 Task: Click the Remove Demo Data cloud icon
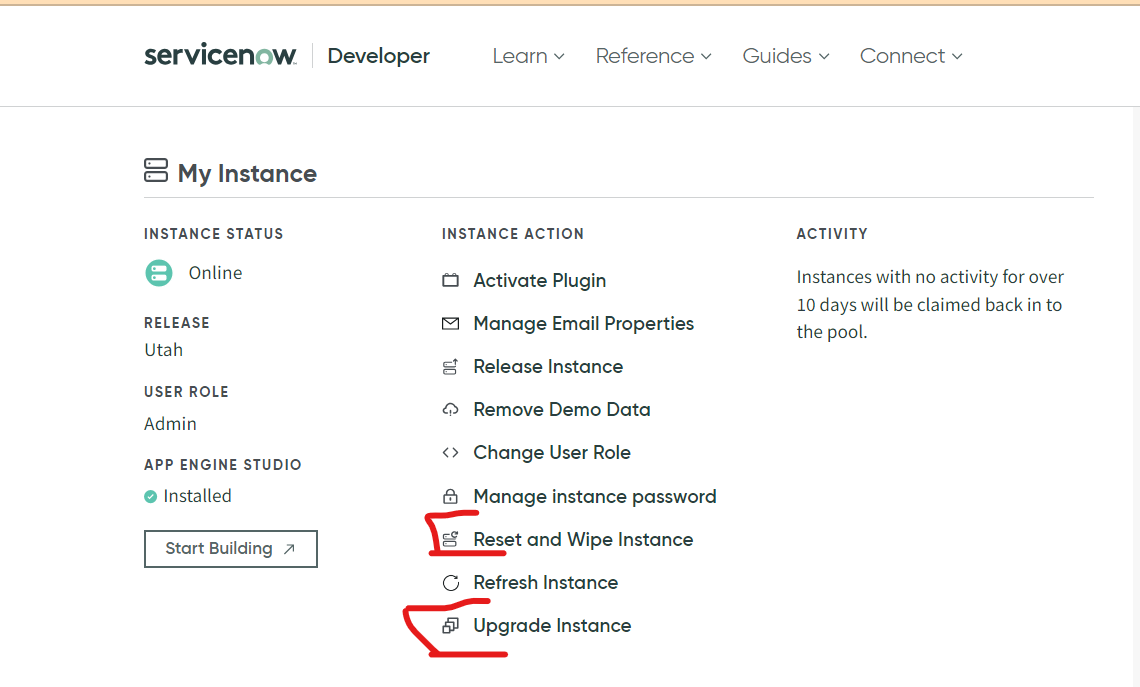point(451,409)
